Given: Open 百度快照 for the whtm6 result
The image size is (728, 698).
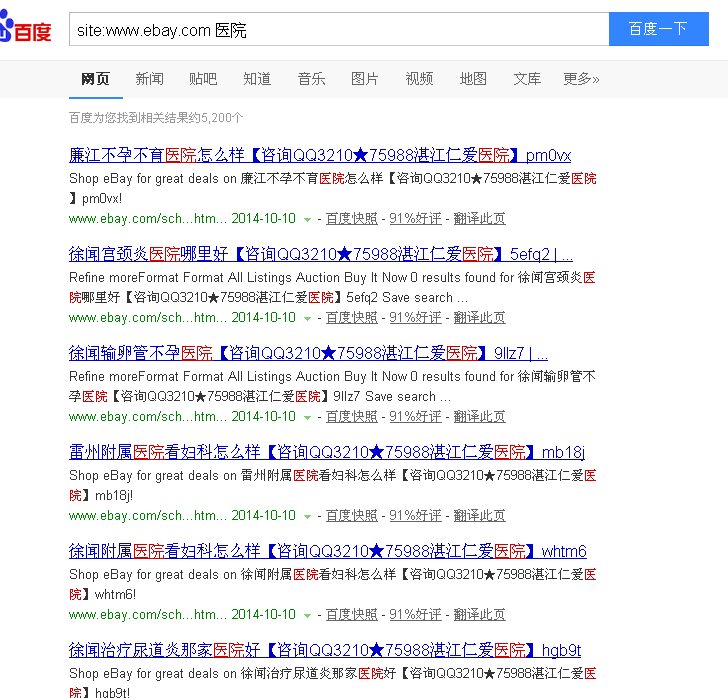Looking at the screenshot, I should pyautogui.click(x=352, y=614).
